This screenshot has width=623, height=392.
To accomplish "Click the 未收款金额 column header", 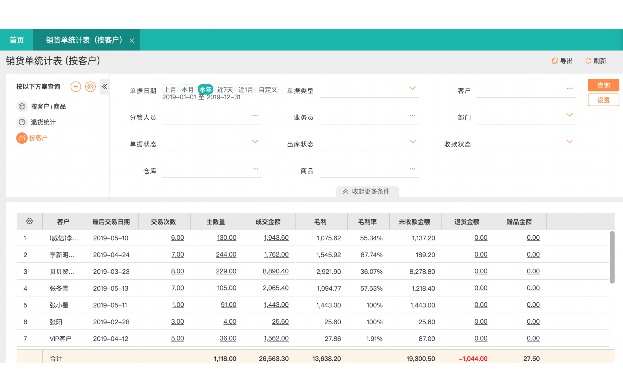I will pos(414,222).
